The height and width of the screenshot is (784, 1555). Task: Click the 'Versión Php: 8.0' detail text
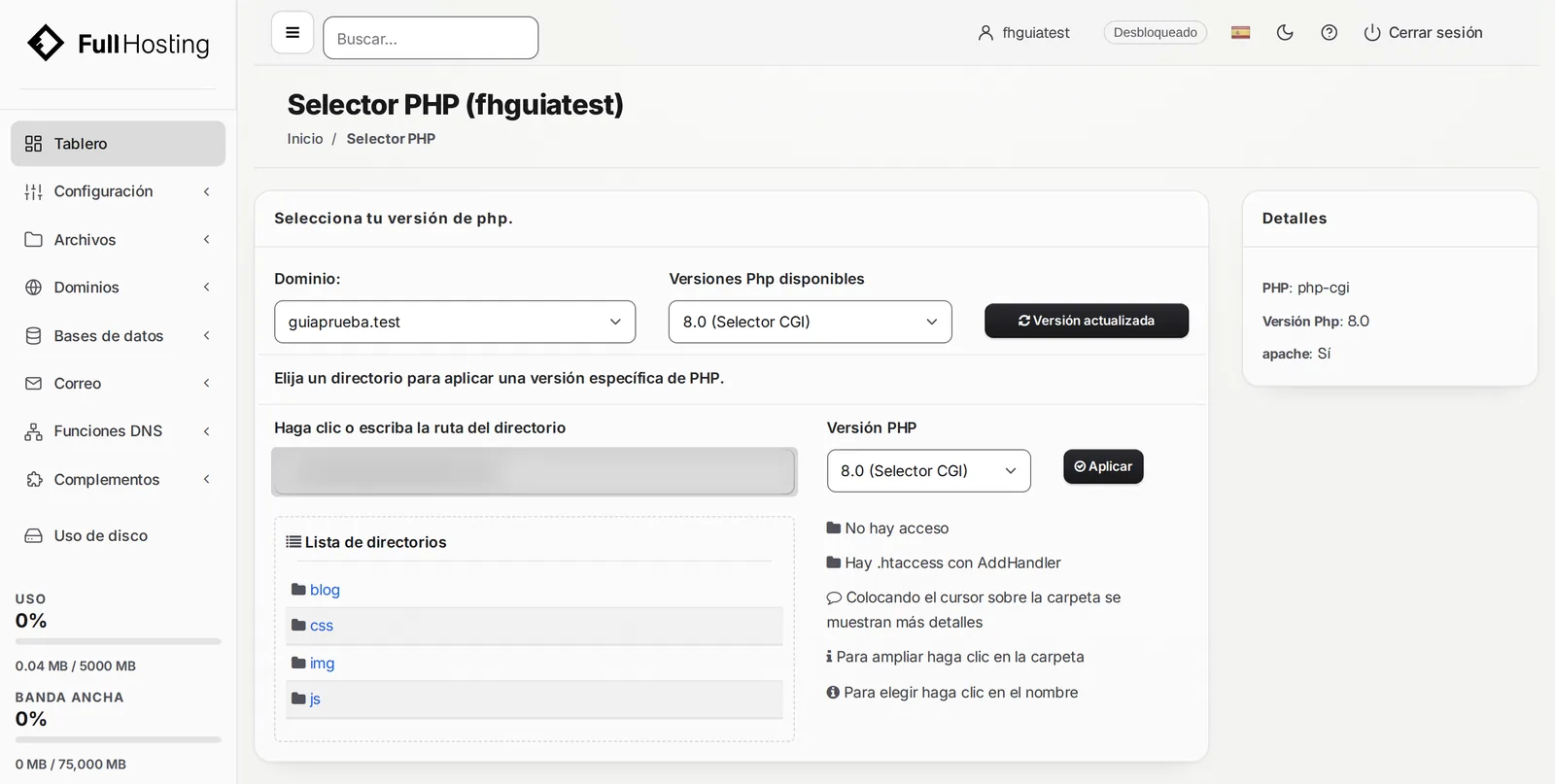click(1316, 322)
